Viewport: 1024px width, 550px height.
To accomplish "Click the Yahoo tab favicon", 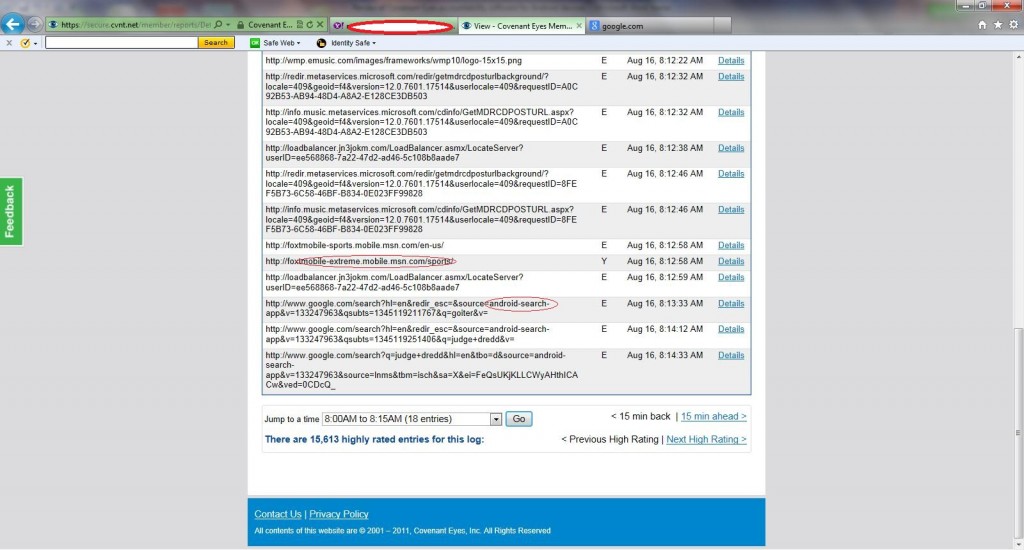I will click(338, 26).
